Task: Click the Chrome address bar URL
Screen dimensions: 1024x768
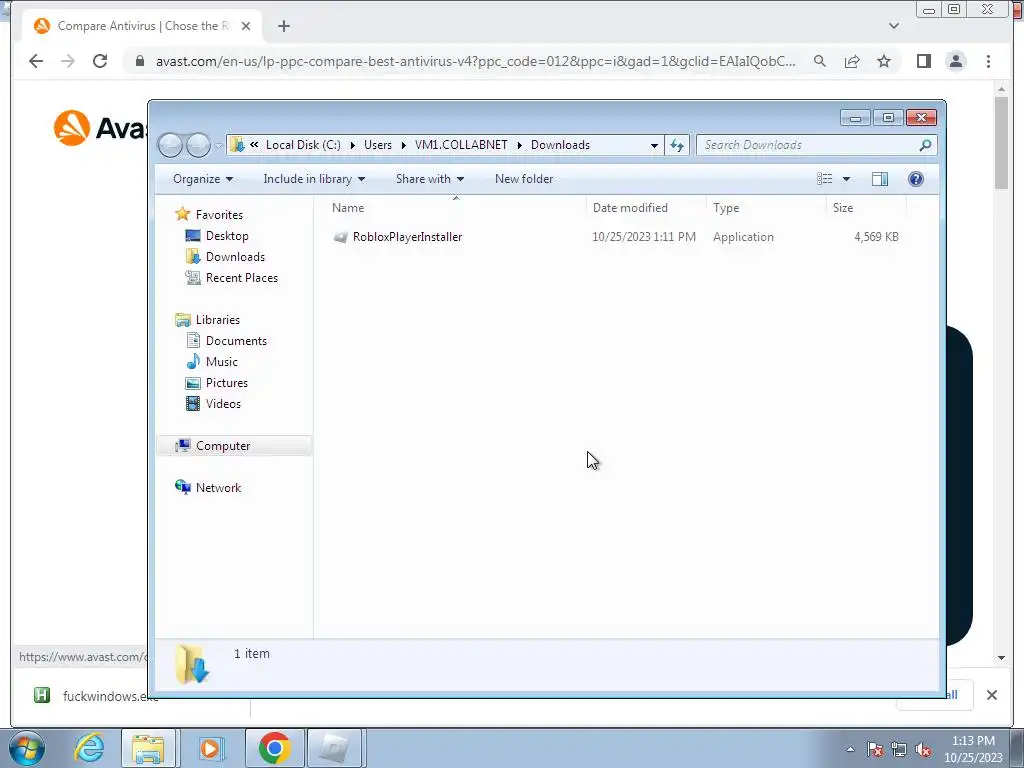Action: (x=475, y=61)
